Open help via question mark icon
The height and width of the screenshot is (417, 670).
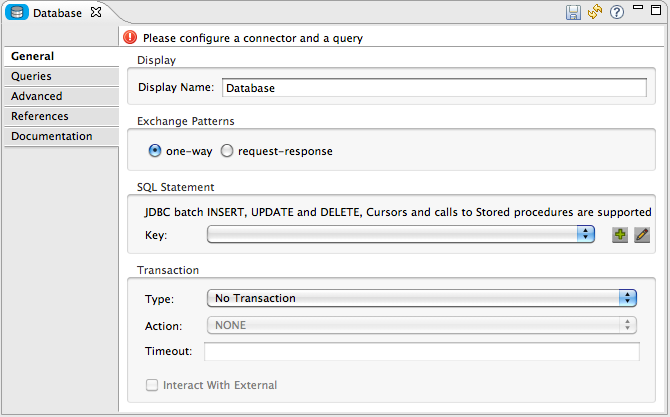point(617,13)
